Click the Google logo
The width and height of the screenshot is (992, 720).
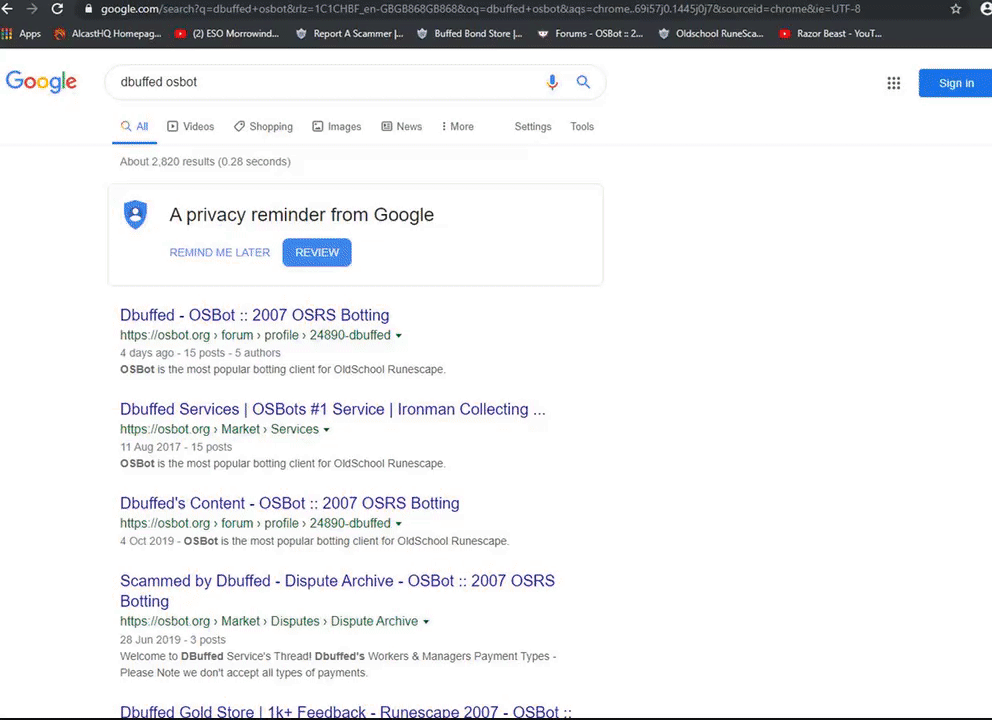(41, 82)
